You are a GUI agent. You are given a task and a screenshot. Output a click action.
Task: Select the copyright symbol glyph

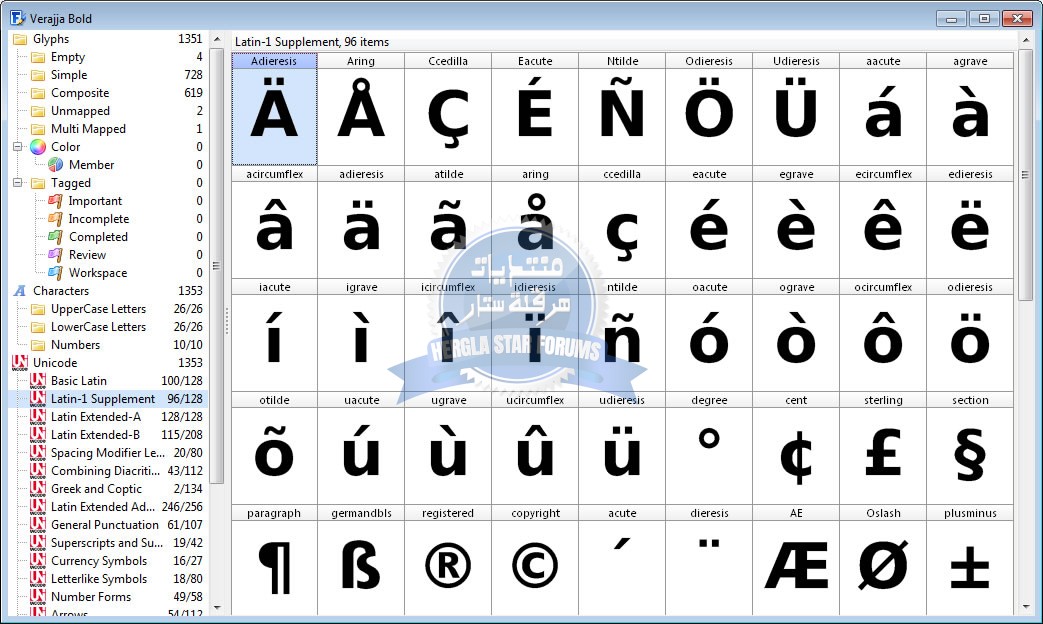point(535,562)
